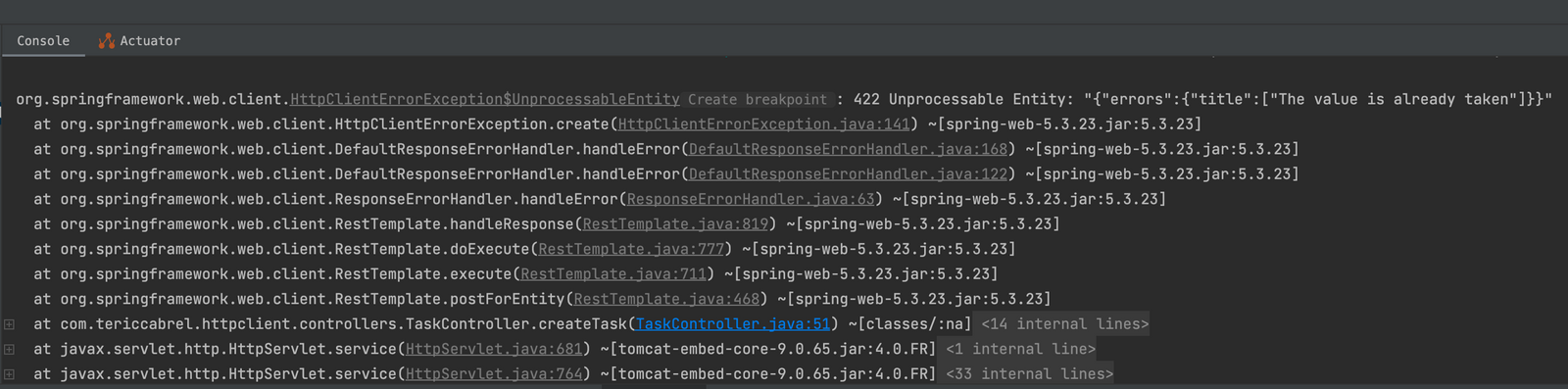The width and height of the screenshot is (1568, 389).
Task: Open the ResponseErrorHandler.java:63 link
Action: pyautogui.click(x=751, y=200)
